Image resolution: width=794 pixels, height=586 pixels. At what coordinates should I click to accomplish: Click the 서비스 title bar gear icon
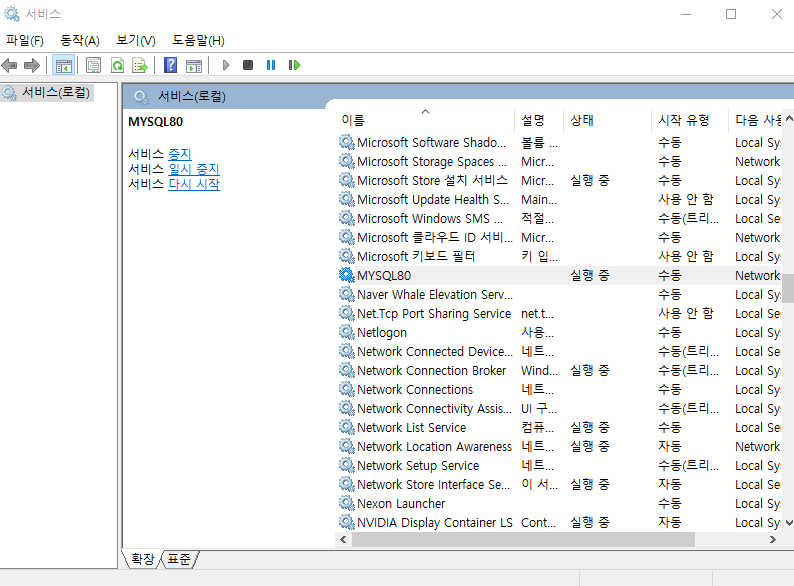pos(12,14)
